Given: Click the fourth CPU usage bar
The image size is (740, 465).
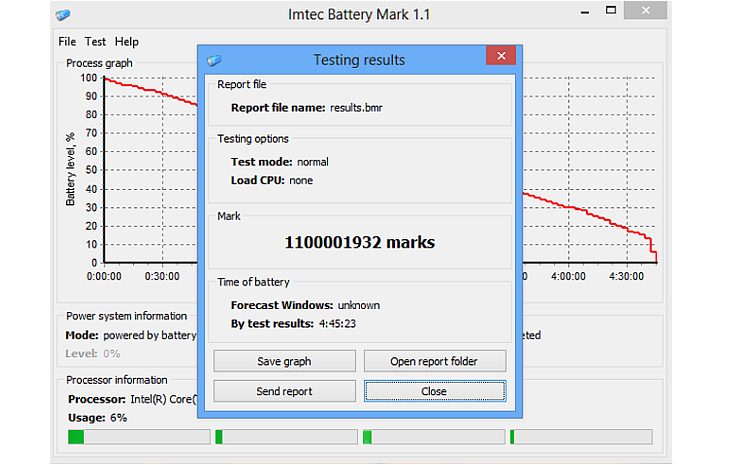Looking at the screenshot, I should pyautogui.click(x=581, y=437).
